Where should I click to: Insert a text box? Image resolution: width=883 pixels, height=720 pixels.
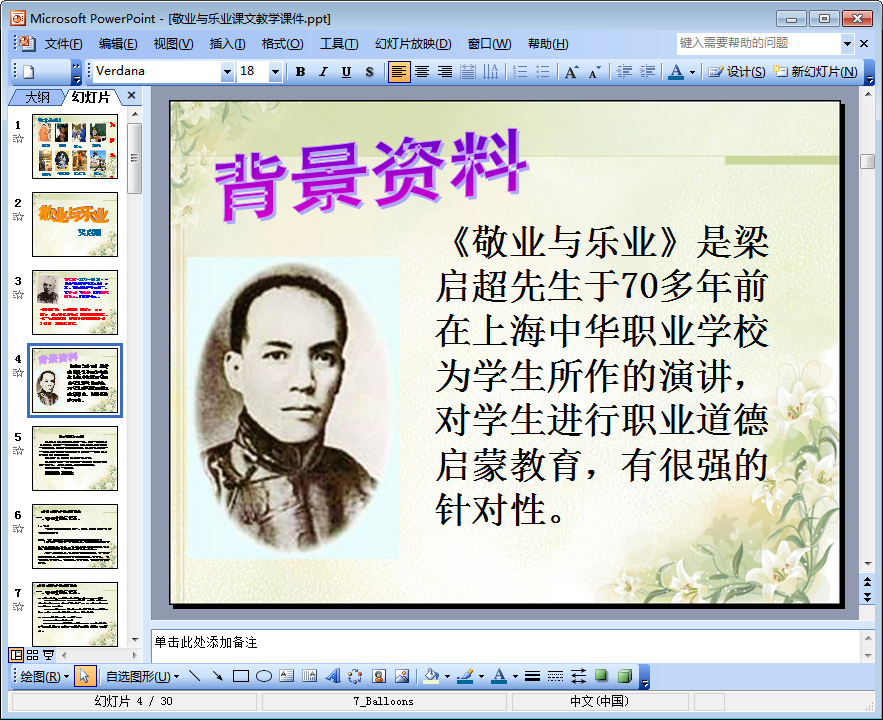click(x=287, y=676)
